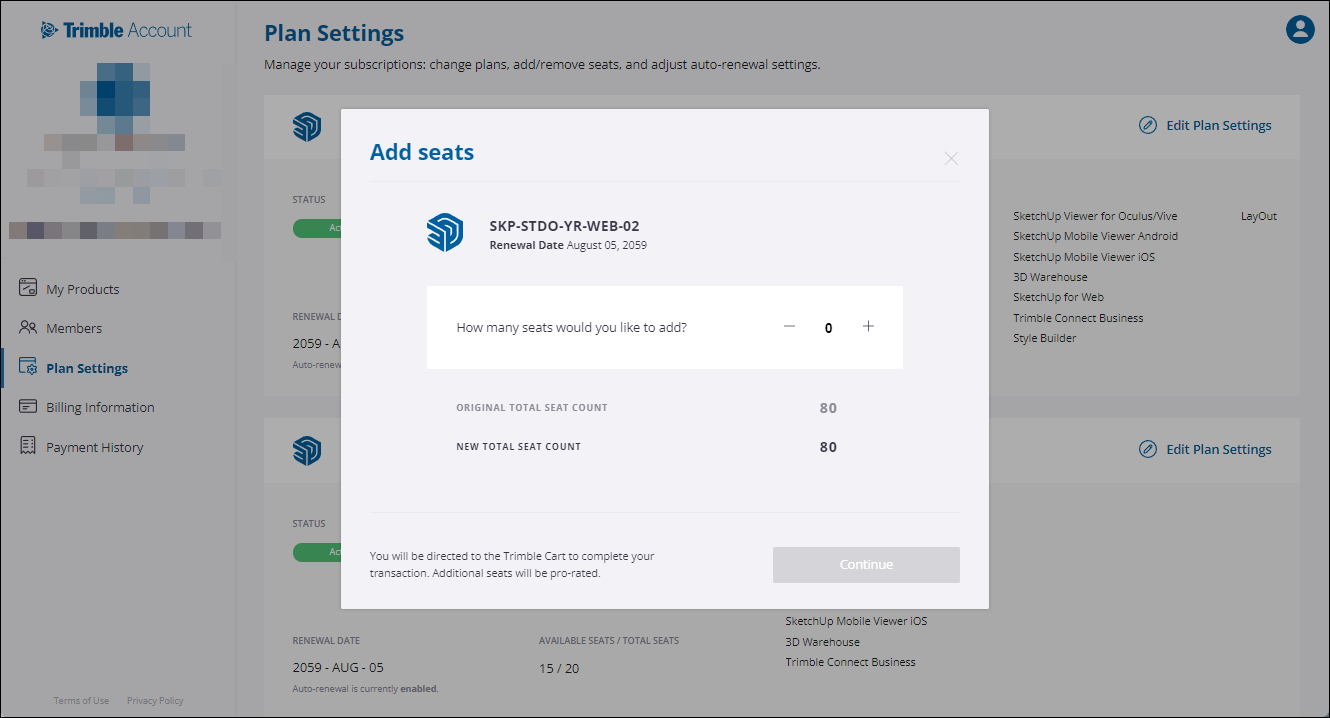Click the Plan Settings sidebar icon
1330x718 pixels.
[x=27, y=368]
